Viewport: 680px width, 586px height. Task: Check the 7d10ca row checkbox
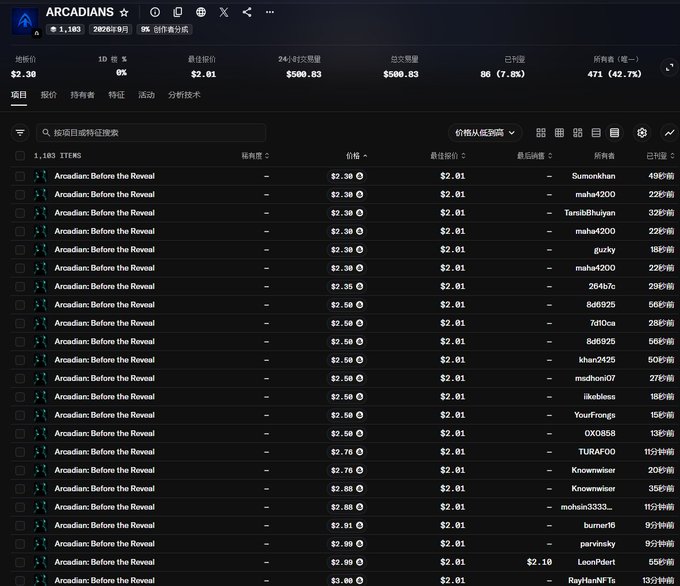(x=20, y=323)
